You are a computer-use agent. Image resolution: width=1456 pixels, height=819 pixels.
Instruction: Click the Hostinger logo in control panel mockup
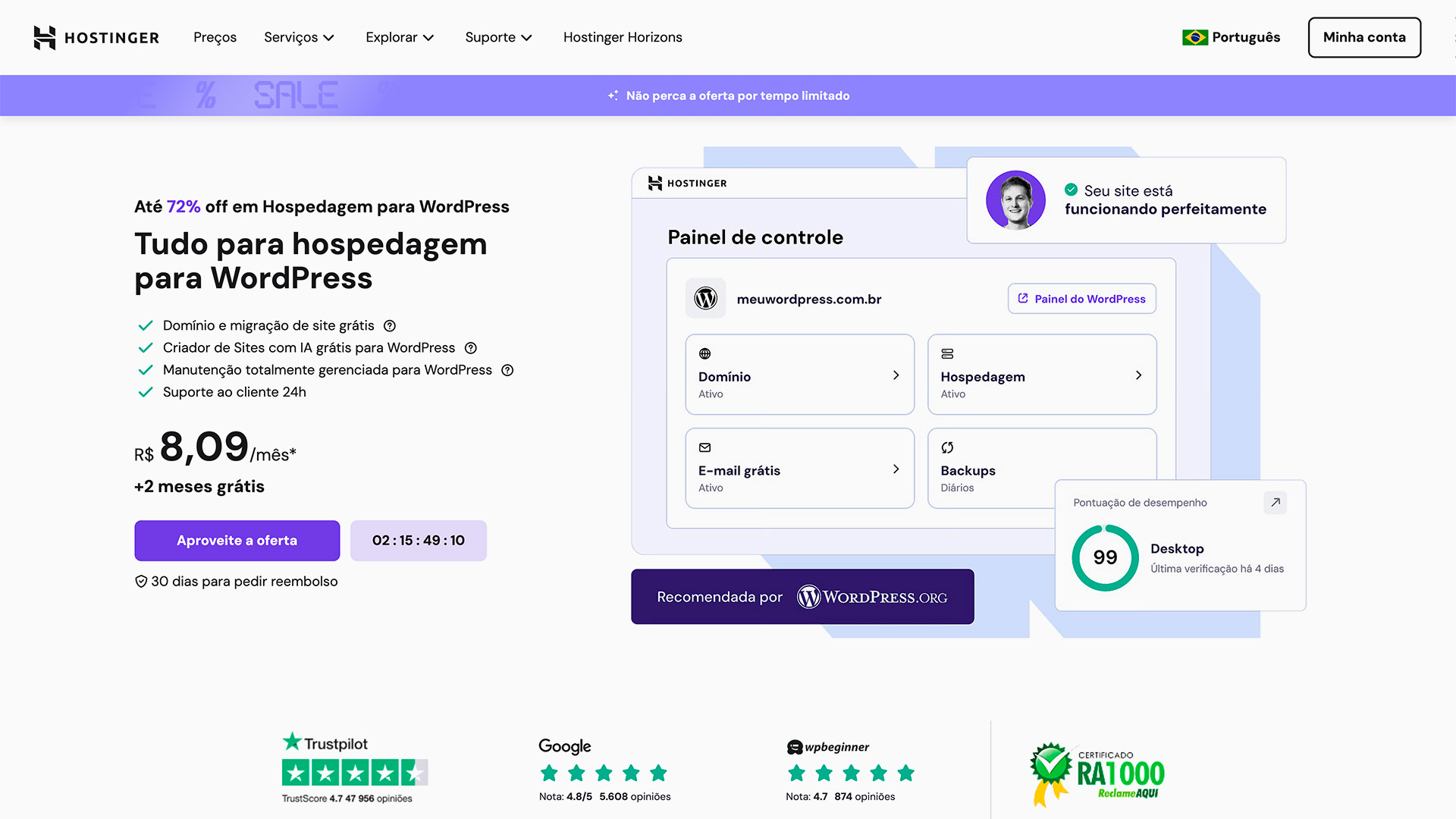click(687, 184)
